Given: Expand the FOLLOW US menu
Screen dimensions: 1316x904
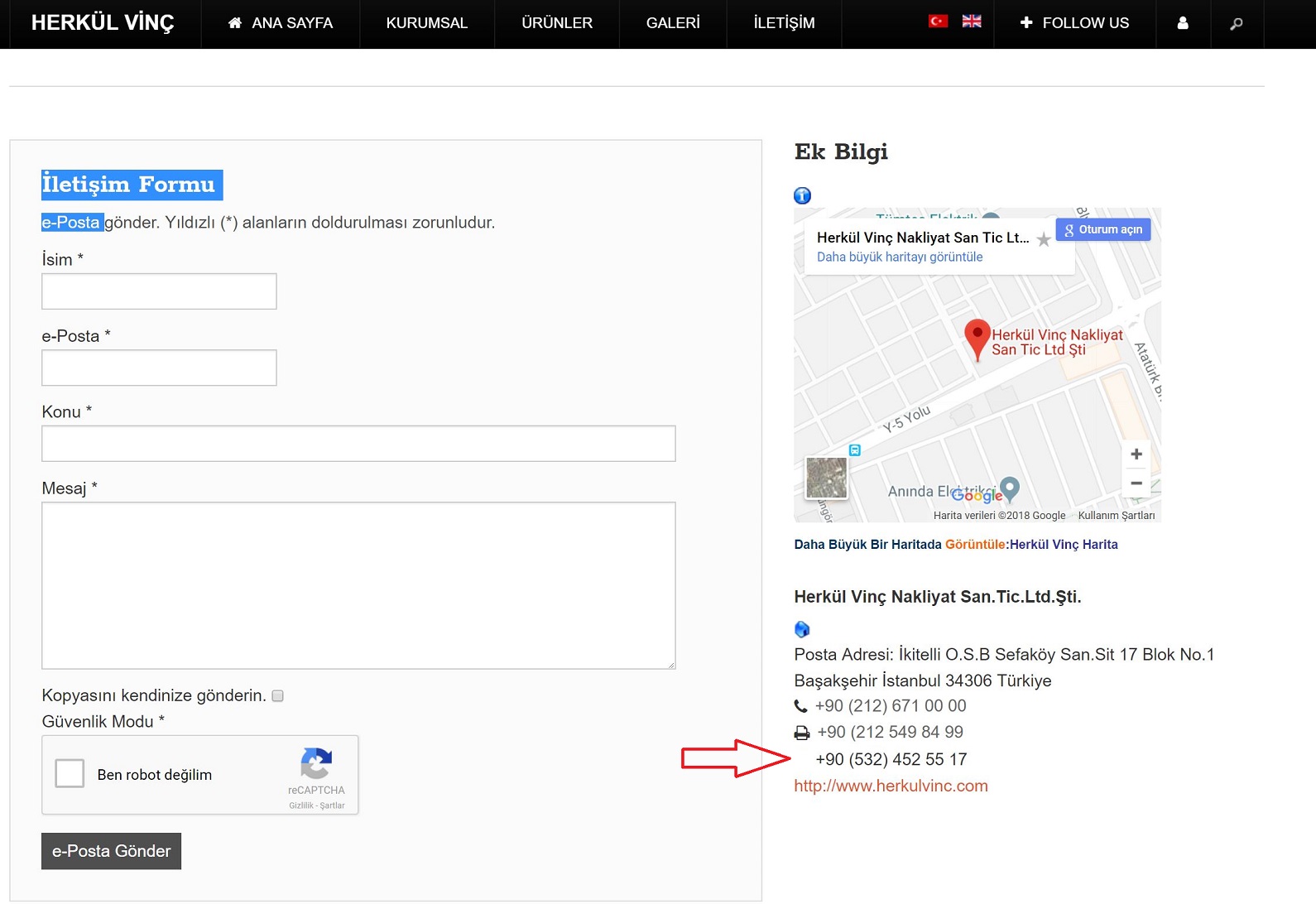Looking at the screenshot, I should tap(1074, 23).
